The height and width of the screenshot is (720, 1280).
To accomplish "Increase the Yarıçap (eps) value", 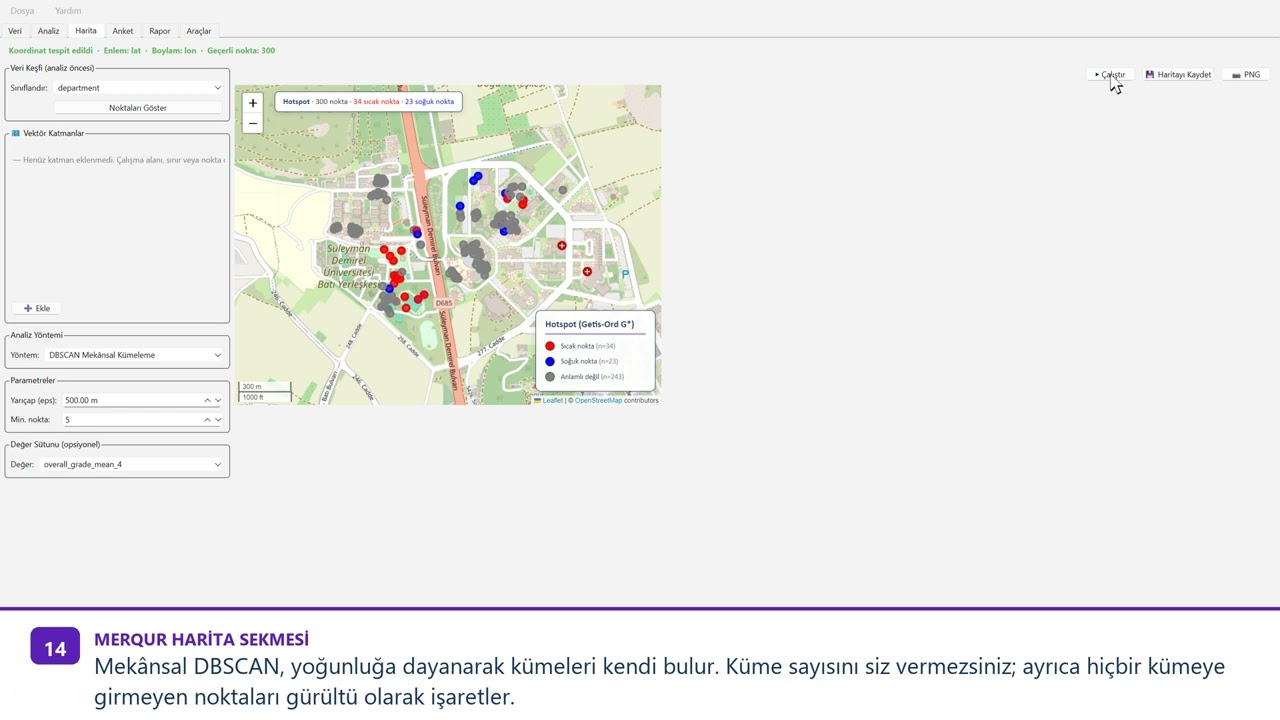I will click(208, 400).
